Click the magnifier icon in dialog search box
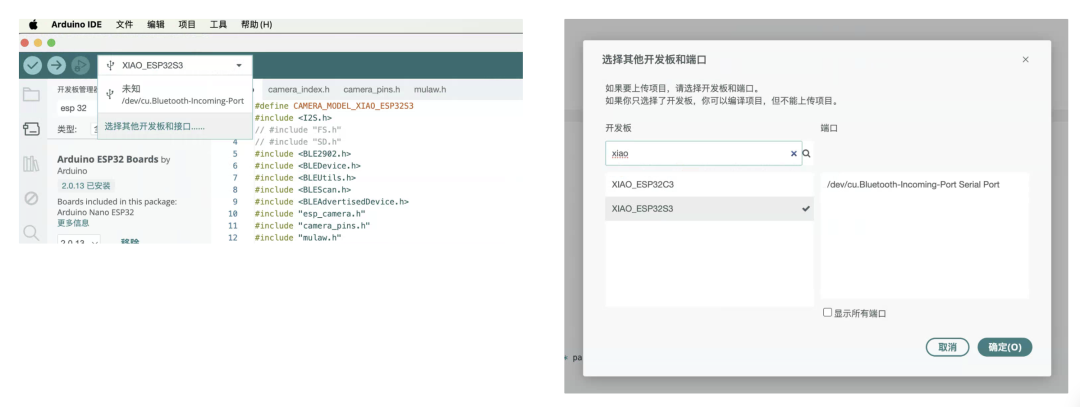The width and height of the screenshot is (1080, 407). [807, 154]
